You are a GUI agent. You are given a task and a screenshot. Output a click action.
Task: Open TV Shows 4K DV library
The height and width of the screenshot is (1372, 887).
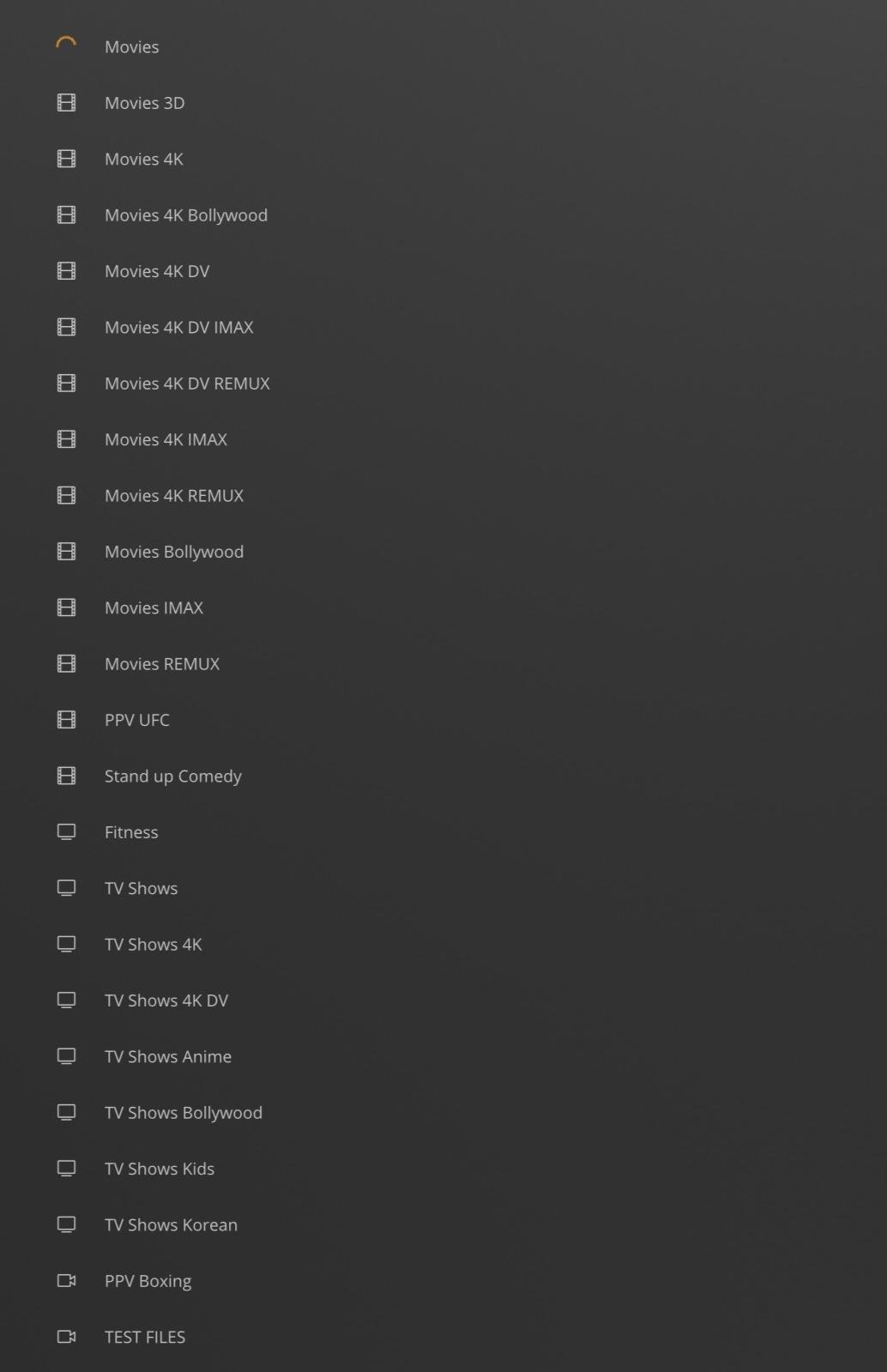166,1000
